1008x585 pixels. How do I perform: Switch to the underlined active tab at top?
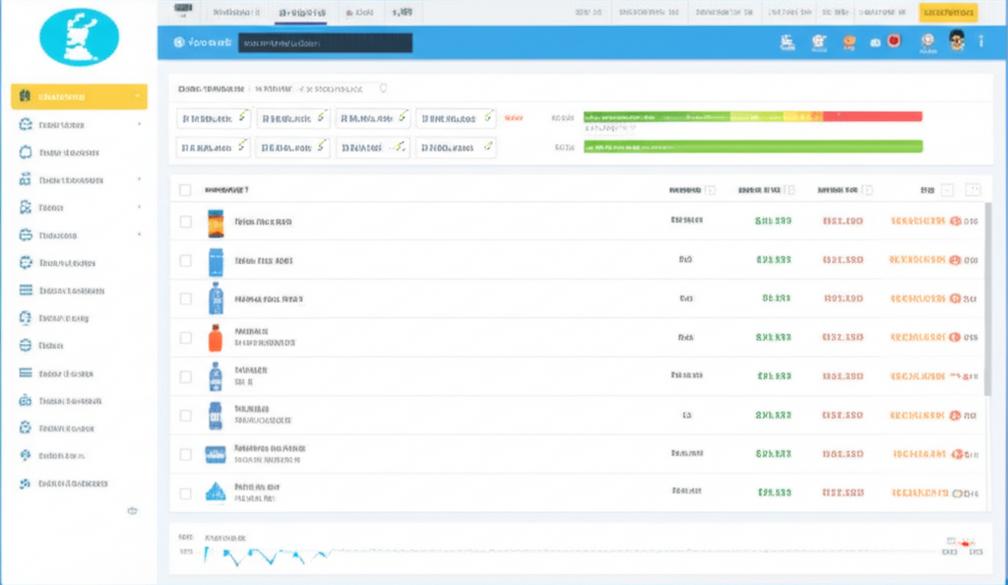(301, 12)
